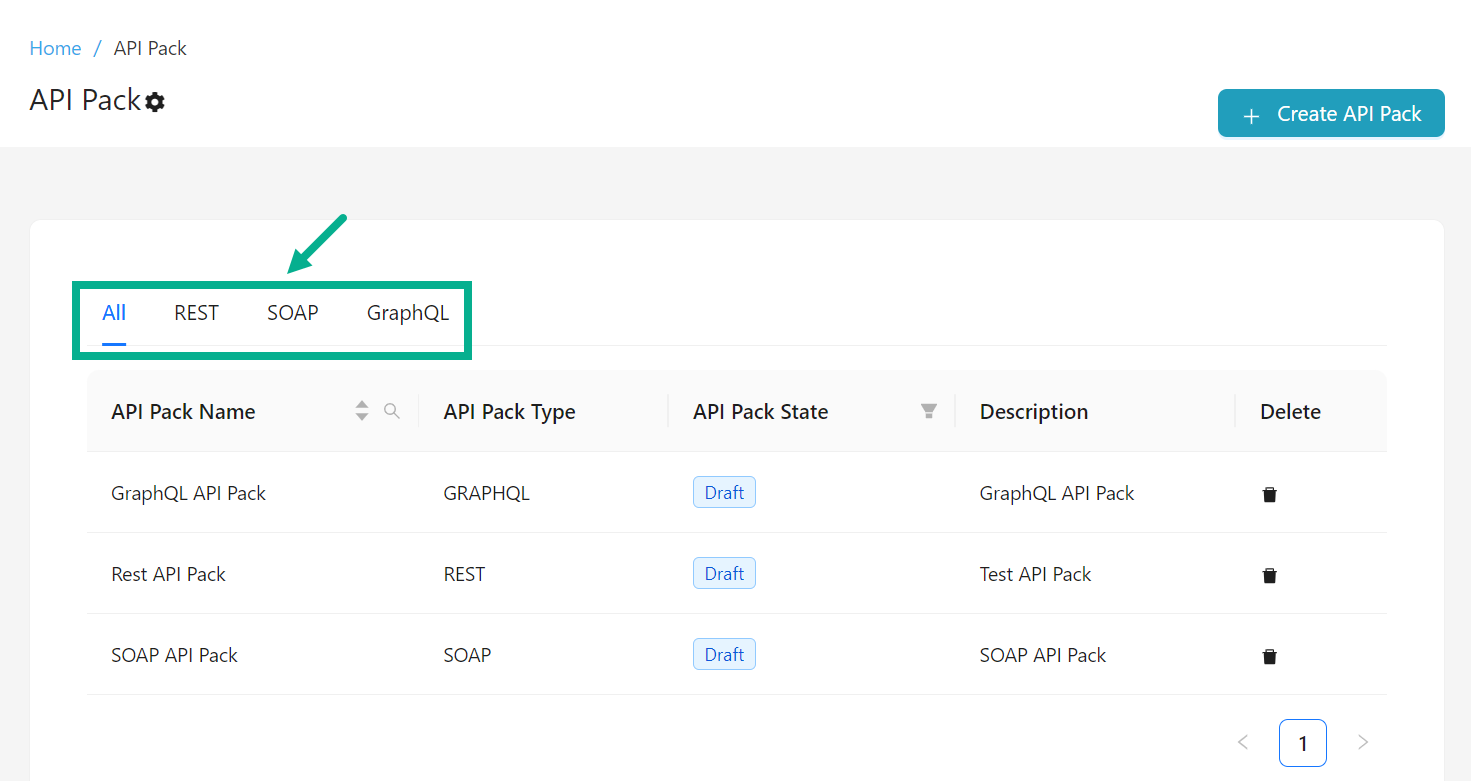Click the settings gear beside API Pack title
Viewport: 1471px width, 781px height.
coord(155,102)
